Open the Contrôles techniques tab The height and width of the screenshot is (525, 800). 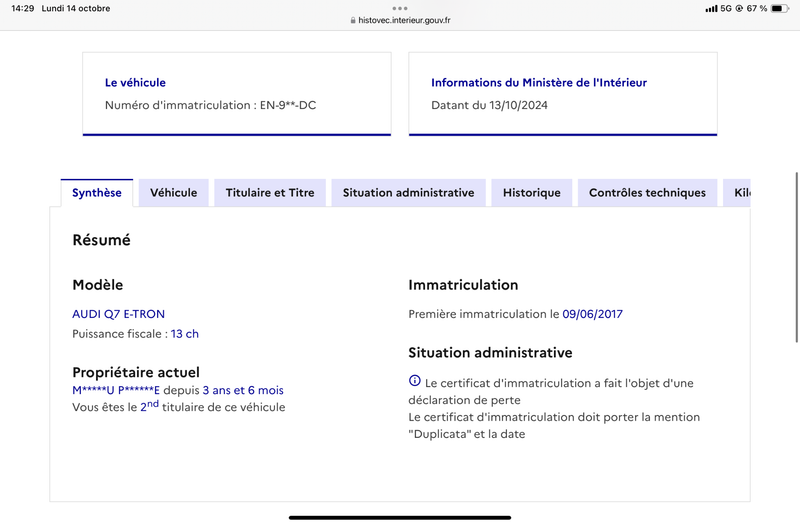point(647,193)
